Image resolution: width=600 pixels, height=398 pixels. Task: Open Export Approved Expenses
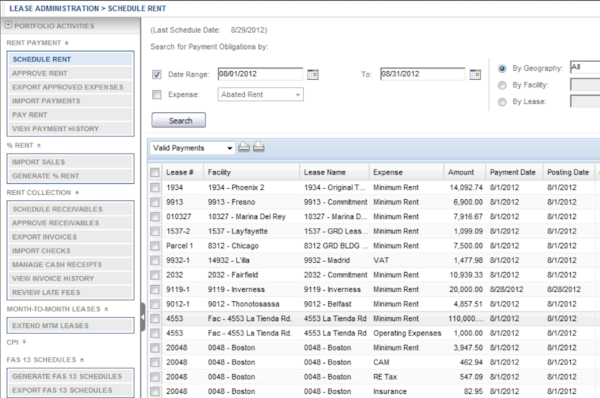pyautogui.click(x=70, y=87)
